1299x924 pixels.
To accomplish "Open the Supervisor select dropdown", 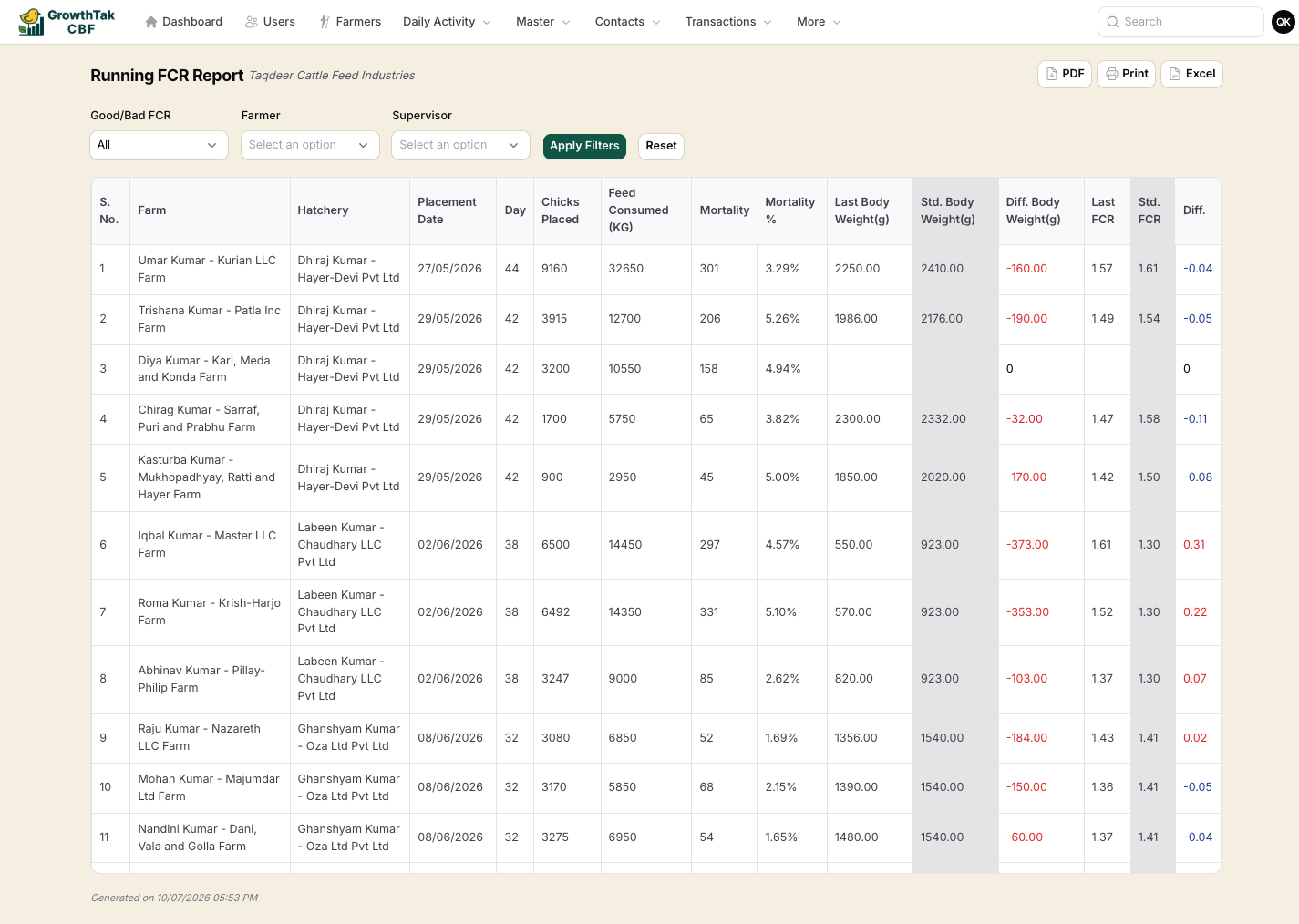I will [x=460, y=145].
